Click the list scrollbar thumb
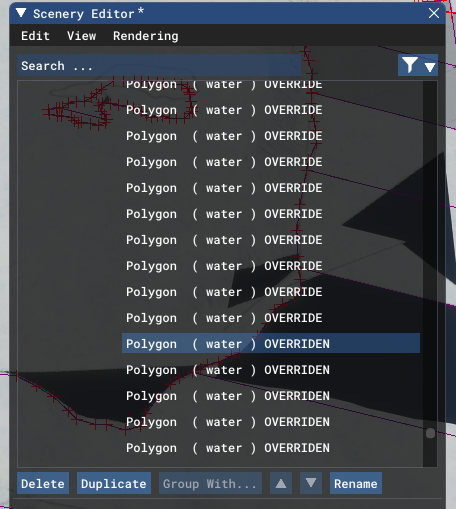This screenshot has height=509, width=456. point(430,433)
